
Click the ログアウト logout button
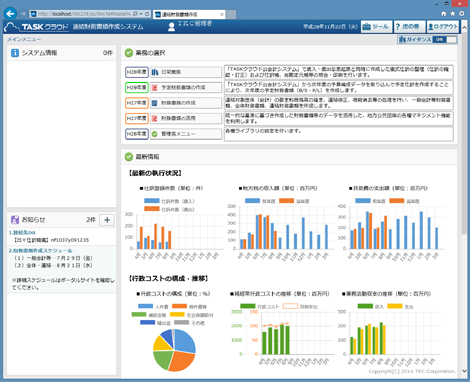coord(443,27)
